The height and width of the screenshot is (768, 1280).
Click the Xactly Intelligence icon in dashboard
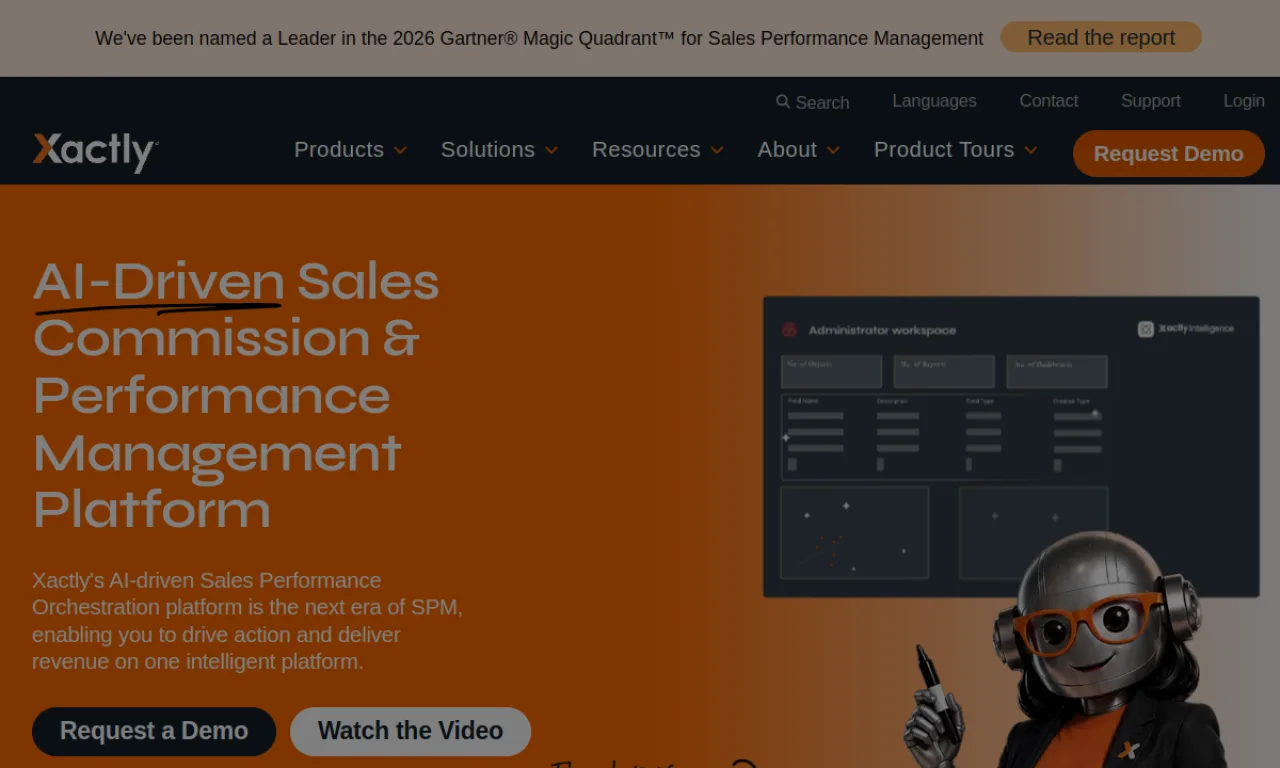(x=1146, y=329)
